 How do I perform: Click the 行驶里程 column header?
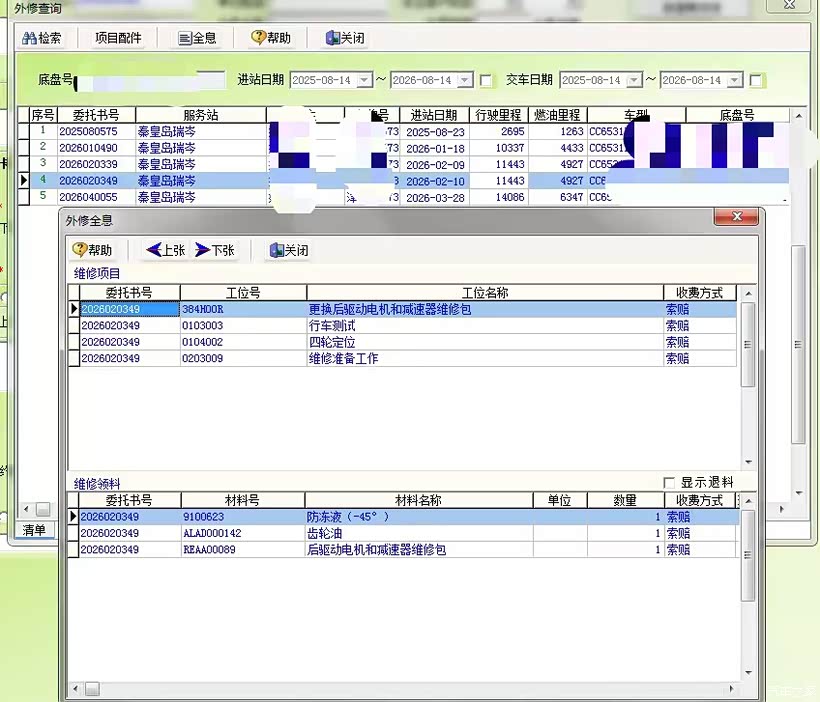(498, 115)
